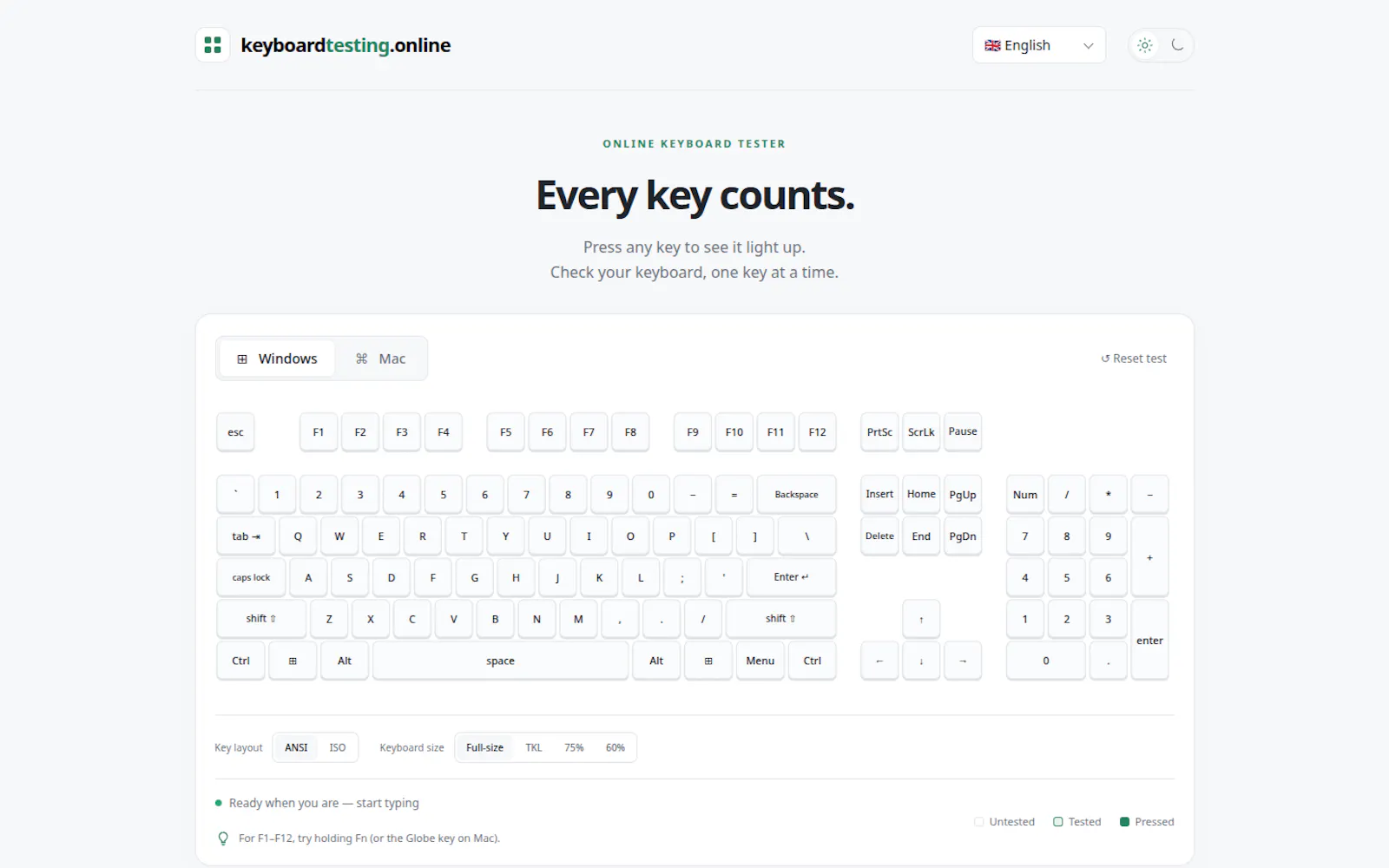Select ISO key layout
Screen dimensions: 1389x868
[338, 747]
